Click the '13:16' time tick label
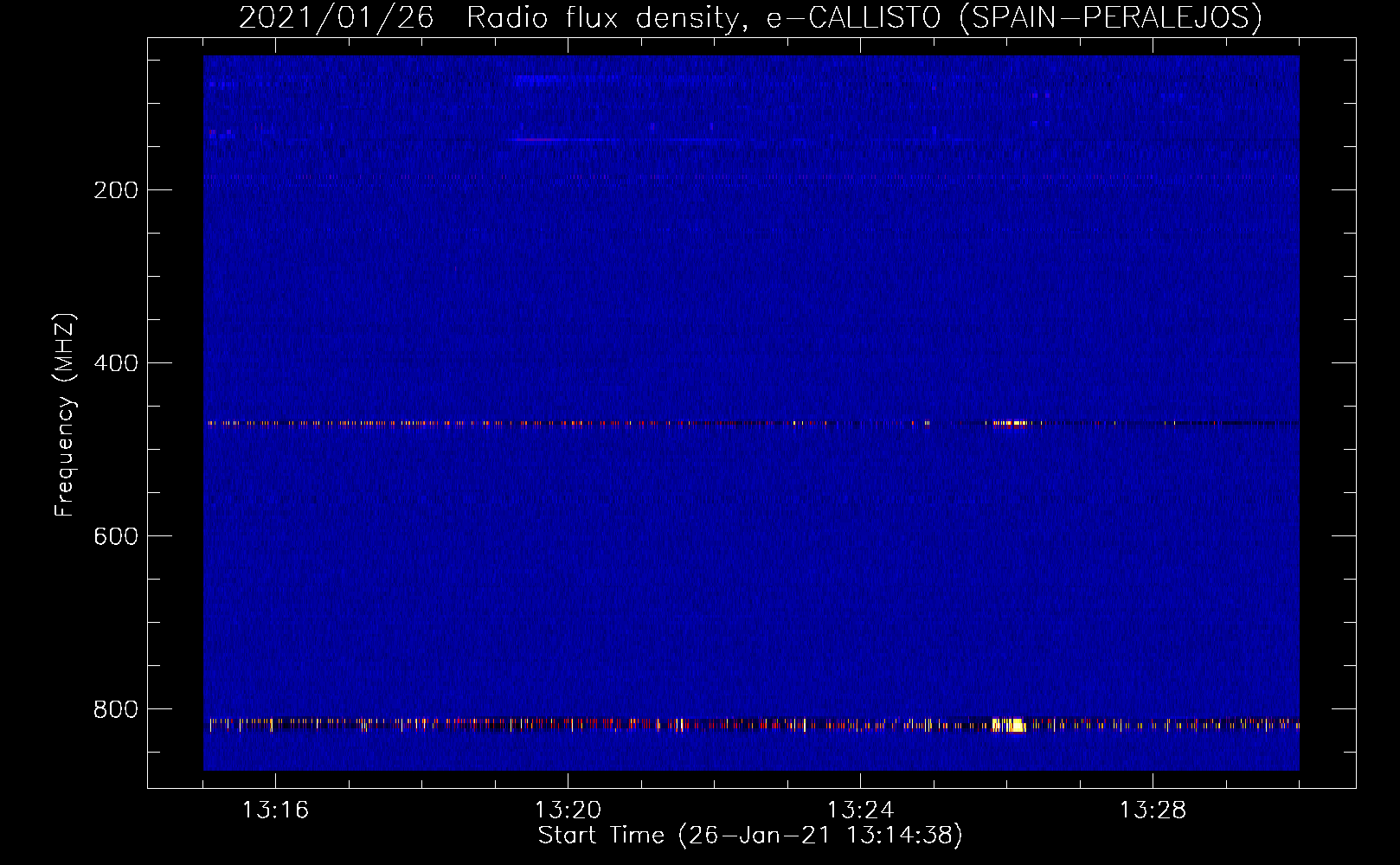This screenshot has height=865, width=1400. point(275,811)
